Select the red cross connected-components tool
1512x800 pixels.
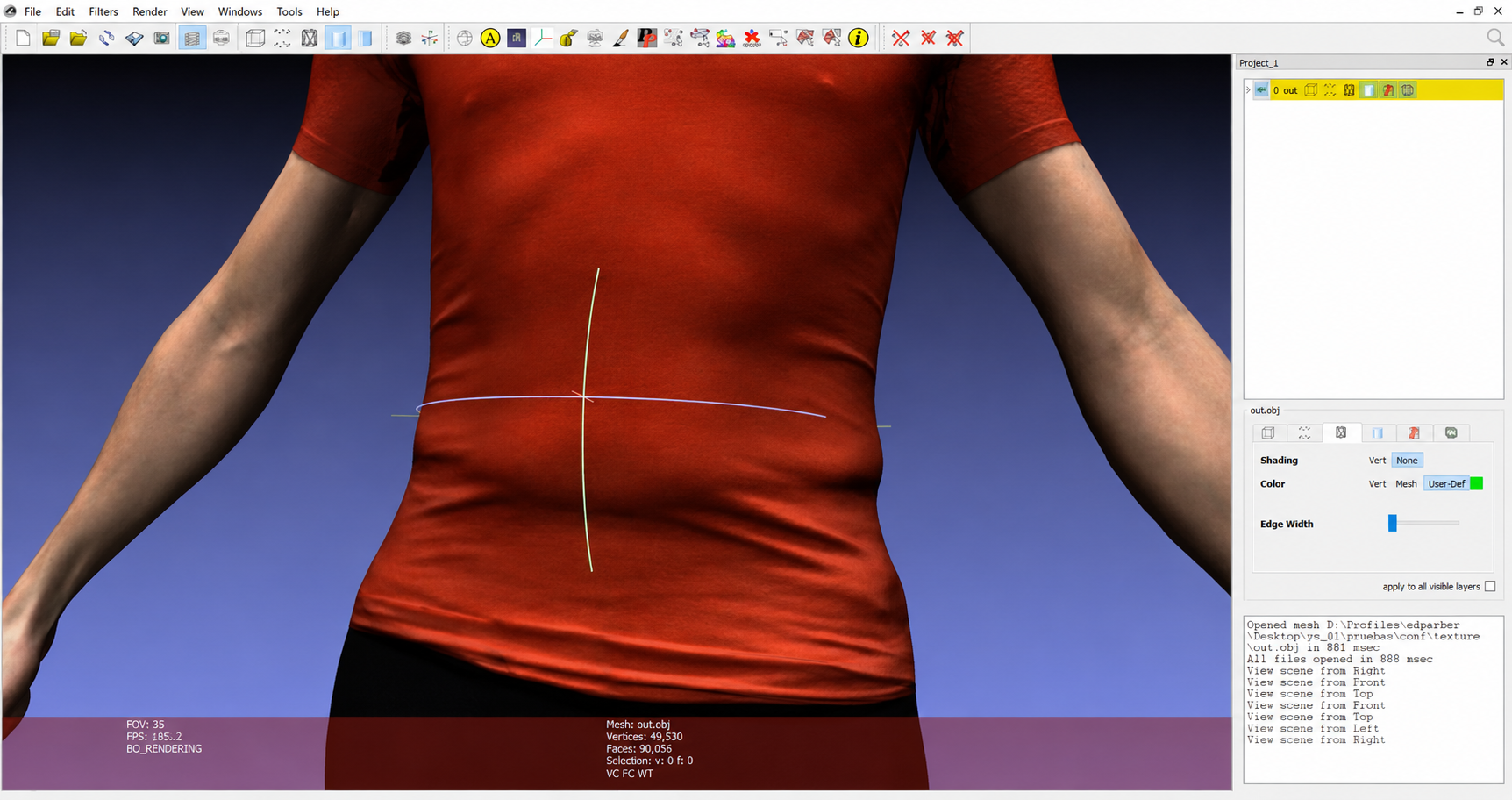pos(752,38)
